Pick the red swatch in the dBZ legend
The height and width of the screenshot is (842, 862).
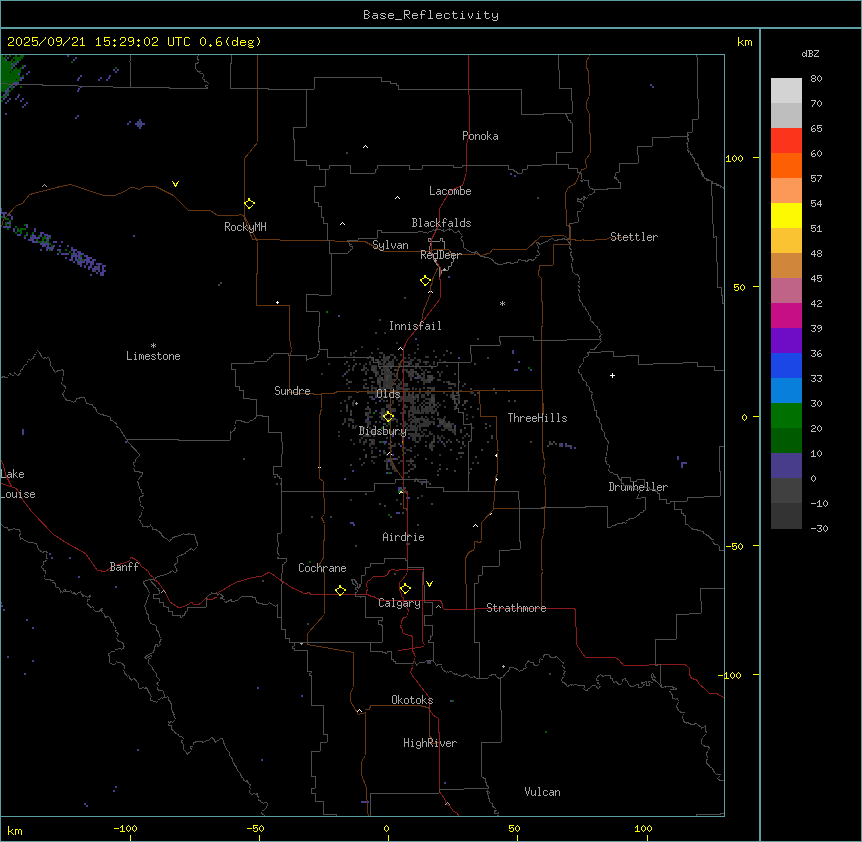point(786,141)
